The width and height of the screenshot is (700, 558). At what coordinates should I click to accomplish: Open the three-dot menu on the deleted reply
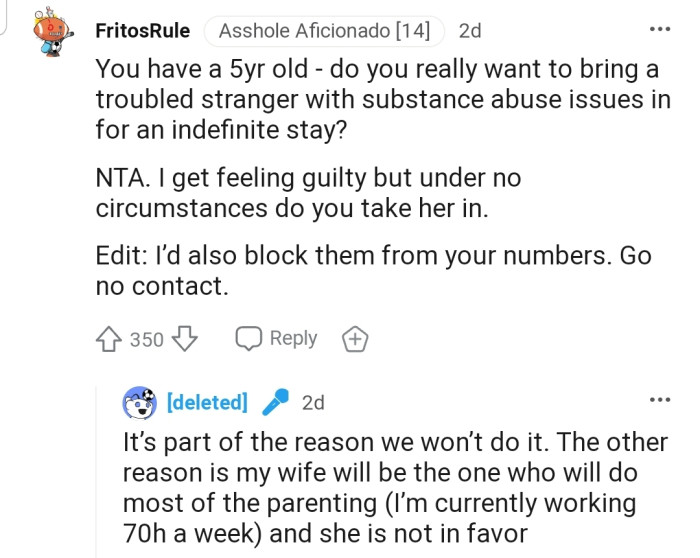pyautogui.click(x=659, y=401)
